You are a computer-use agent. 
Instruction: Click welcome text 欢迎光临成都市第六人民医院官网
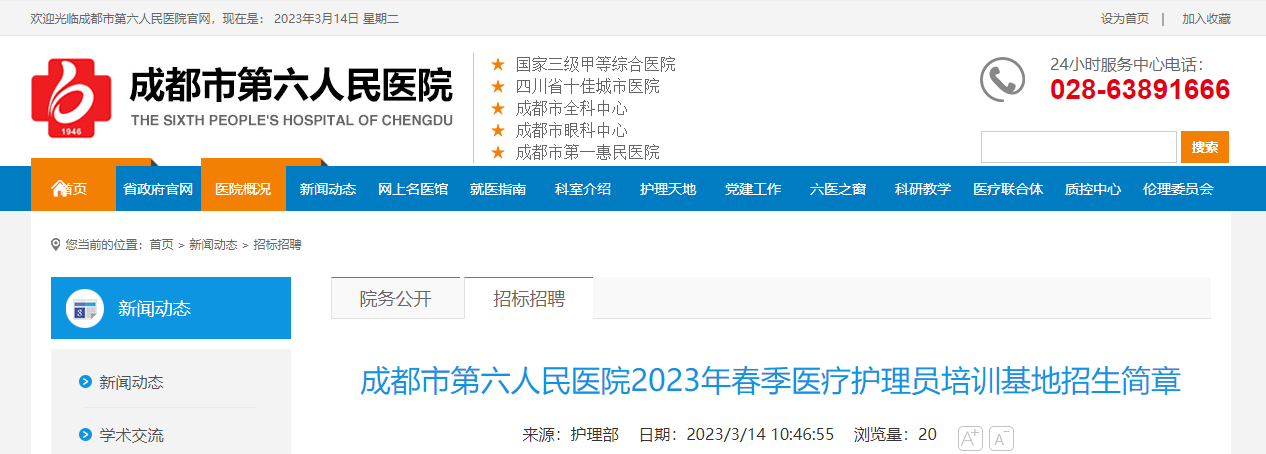[x=121, y=19]
